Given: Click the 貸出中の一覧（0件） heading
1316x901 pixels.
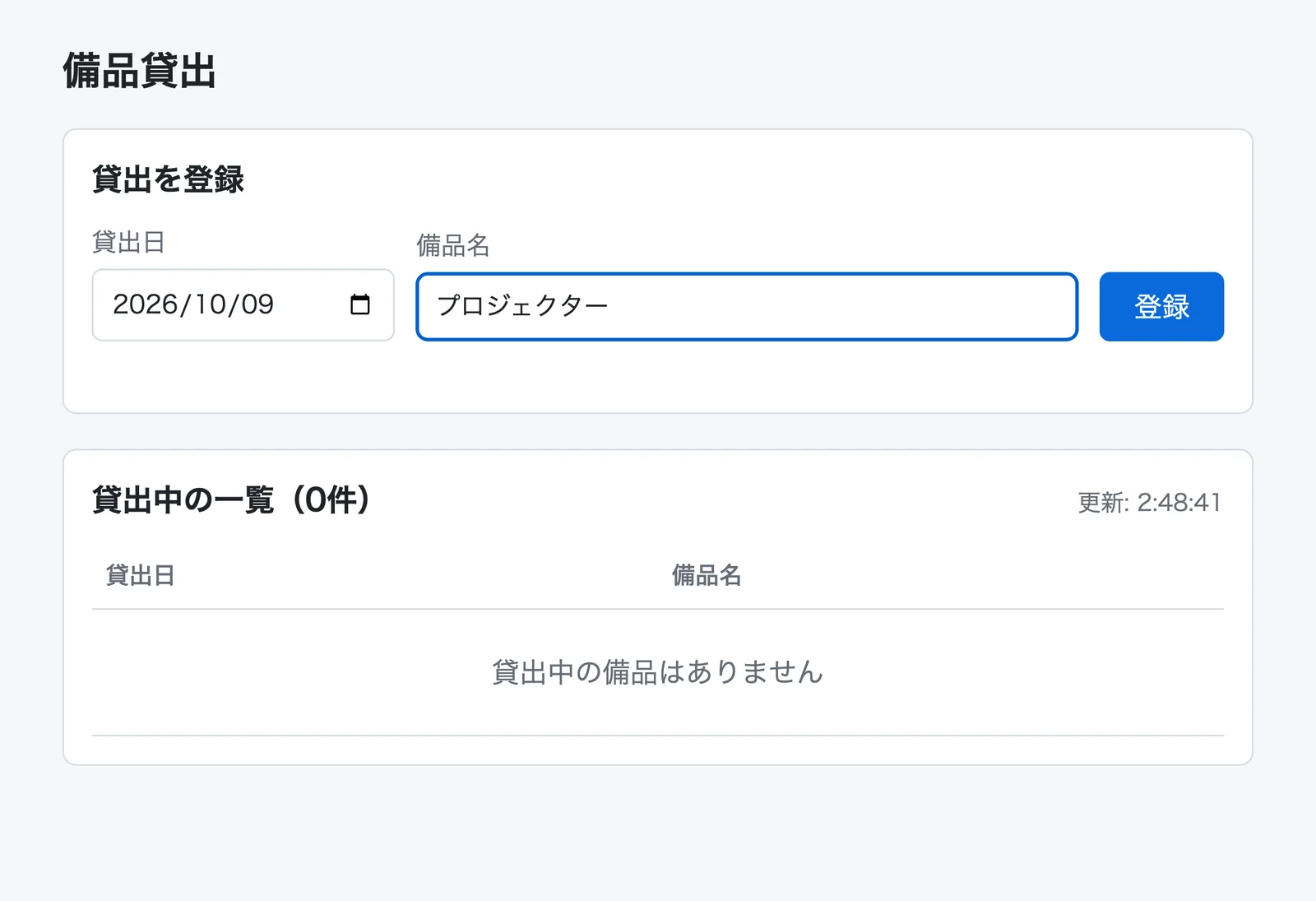Looking at the screenshot, I should coord(231,499).
